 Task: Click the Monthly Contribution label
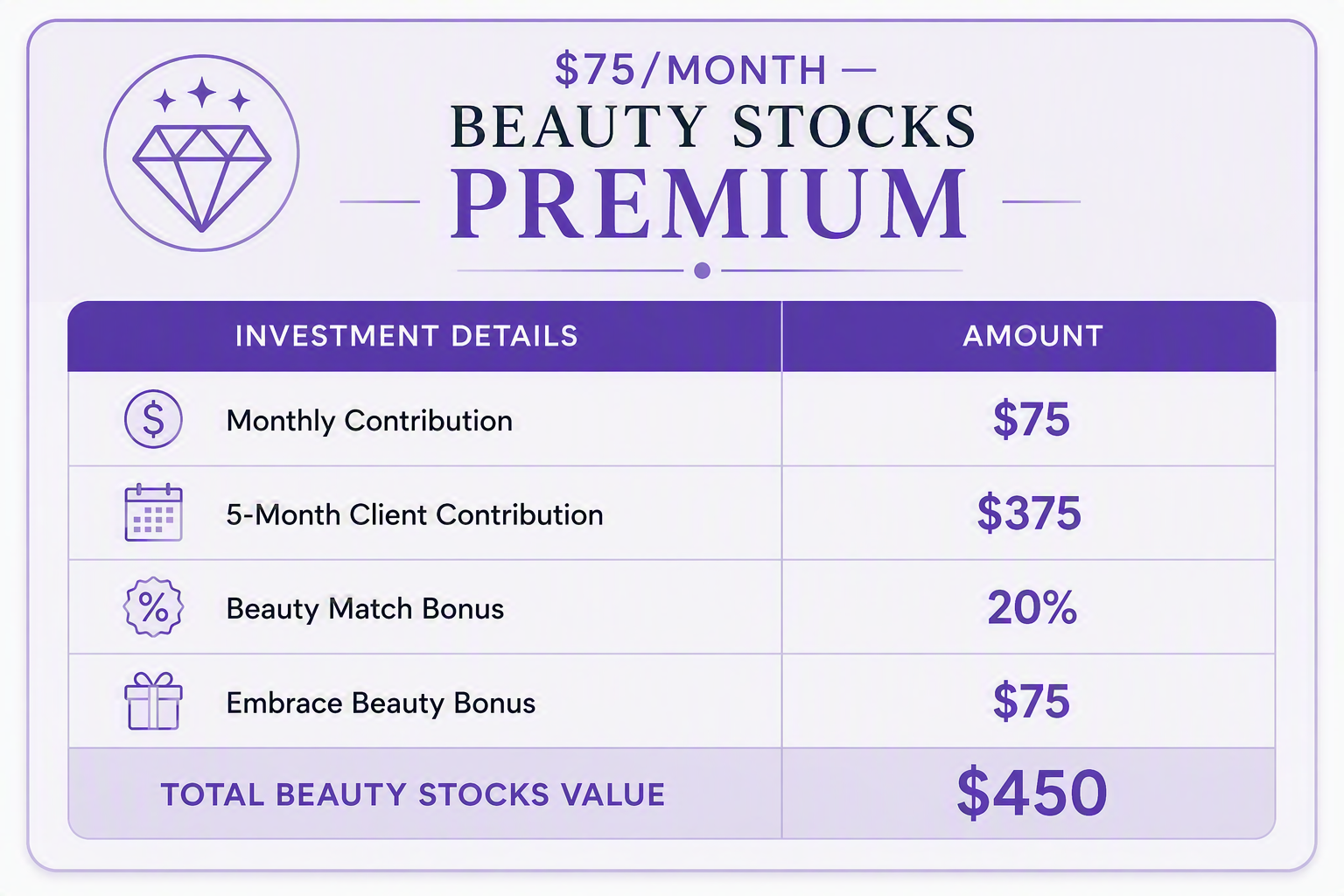369,421
